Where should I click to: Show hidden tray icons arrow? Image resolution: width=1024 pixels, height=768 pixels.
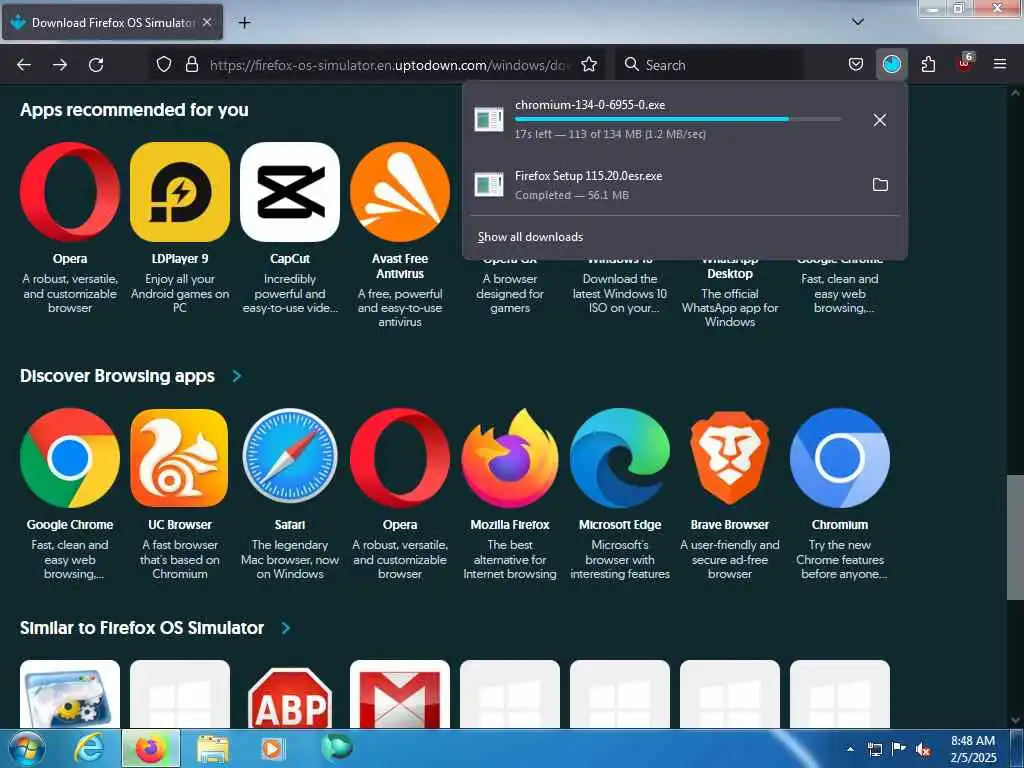pos(850,750)
